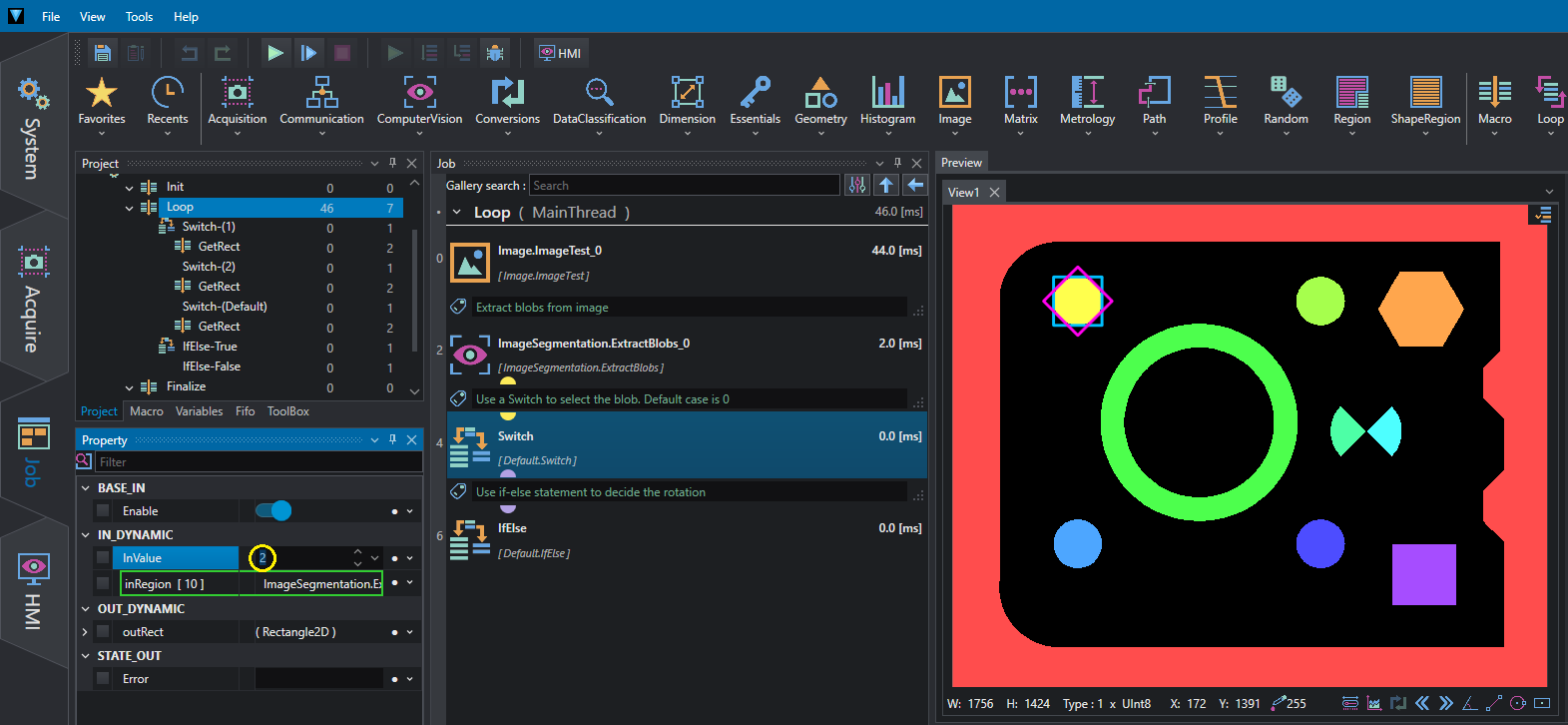Open the ShapeRegion tool category
This screenshot has width=1568, height=725.
coord(1425,102)
